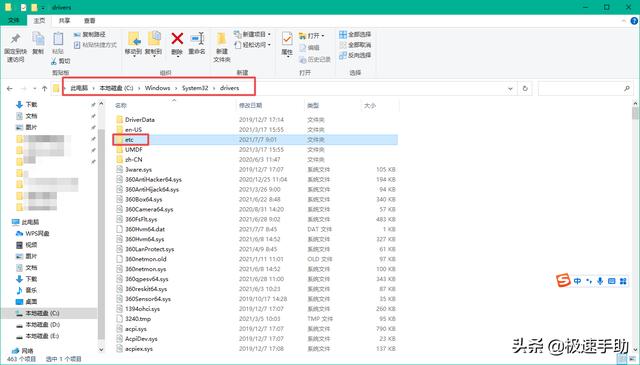Click the New Folder icon
This screenshot has height=365, width=640.
pyautogui.click(x=222, y=39)
